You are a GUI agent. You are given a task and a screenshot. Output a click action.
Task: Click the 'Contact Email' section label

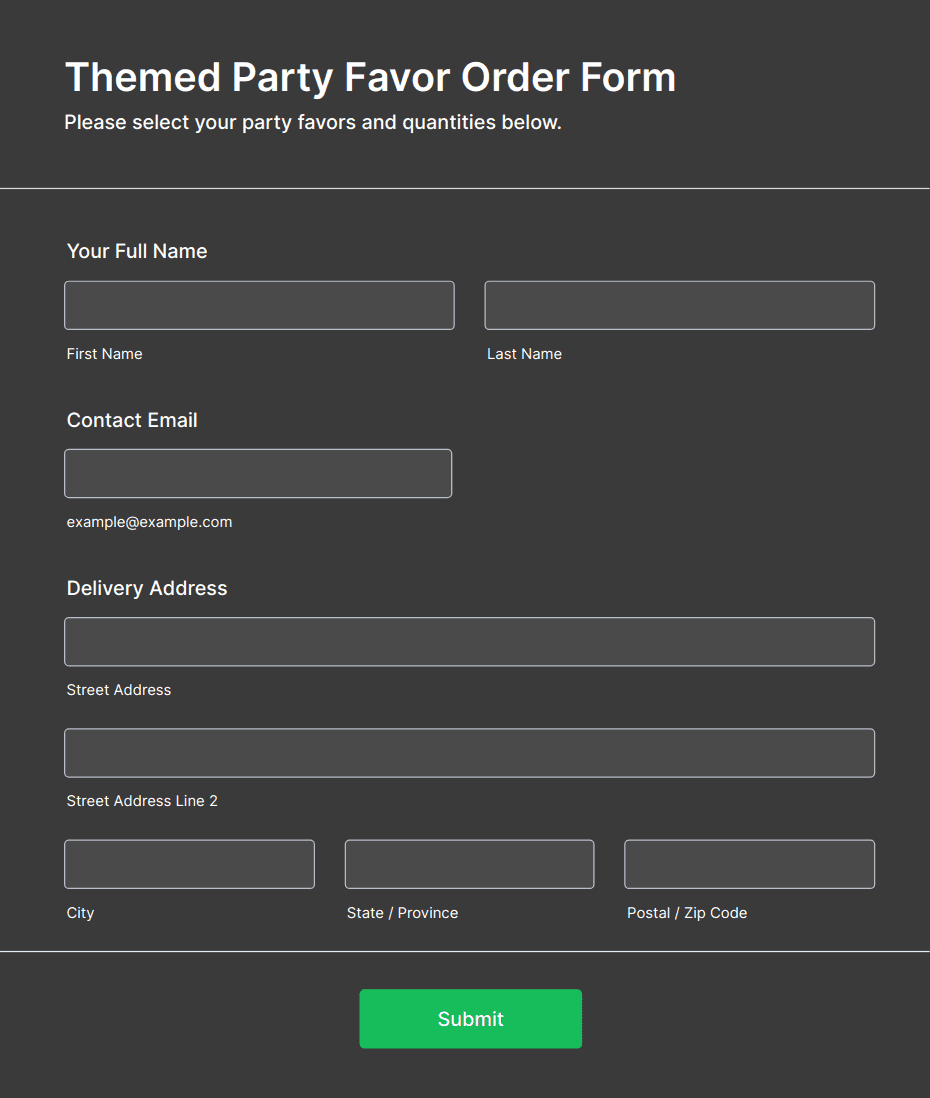click(x=132, y=420)
